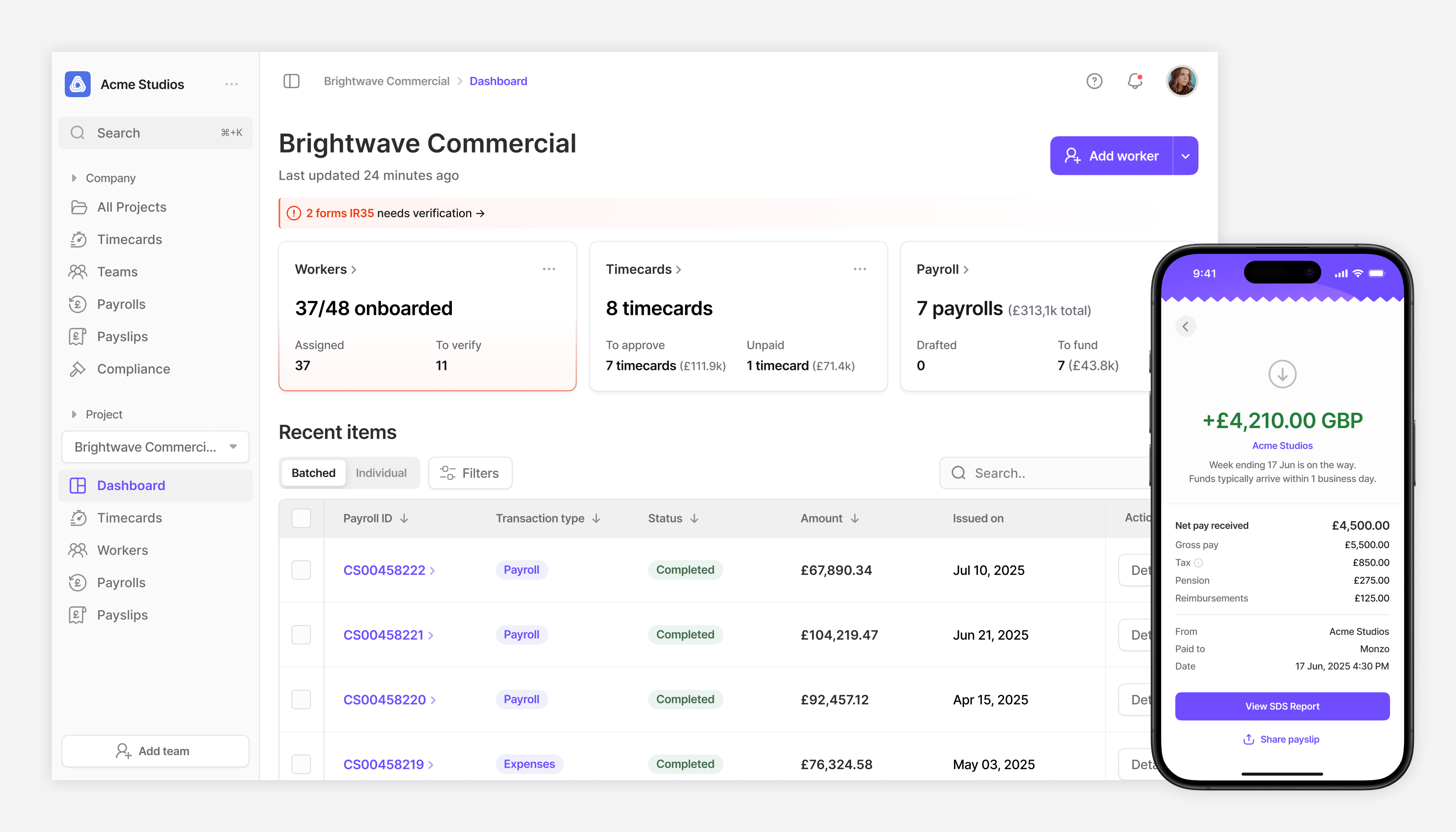This screenshot has height=832, width=1456.
Task: Check the CS00458220 row checkbox
Action: tap(301, 699)
